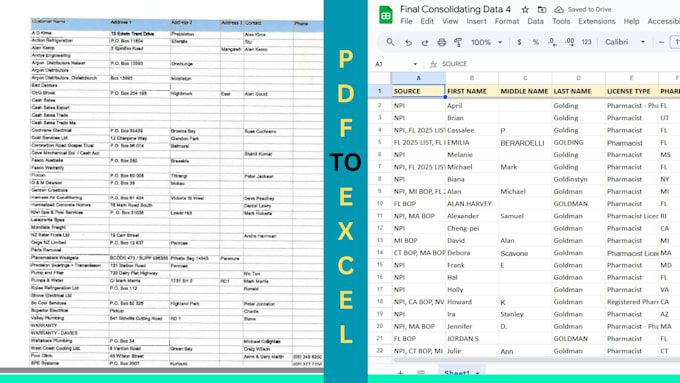Click the license cell starting Registered Phar
The width and height of the screenshot is (680, 383).
(x=632, y=302)
